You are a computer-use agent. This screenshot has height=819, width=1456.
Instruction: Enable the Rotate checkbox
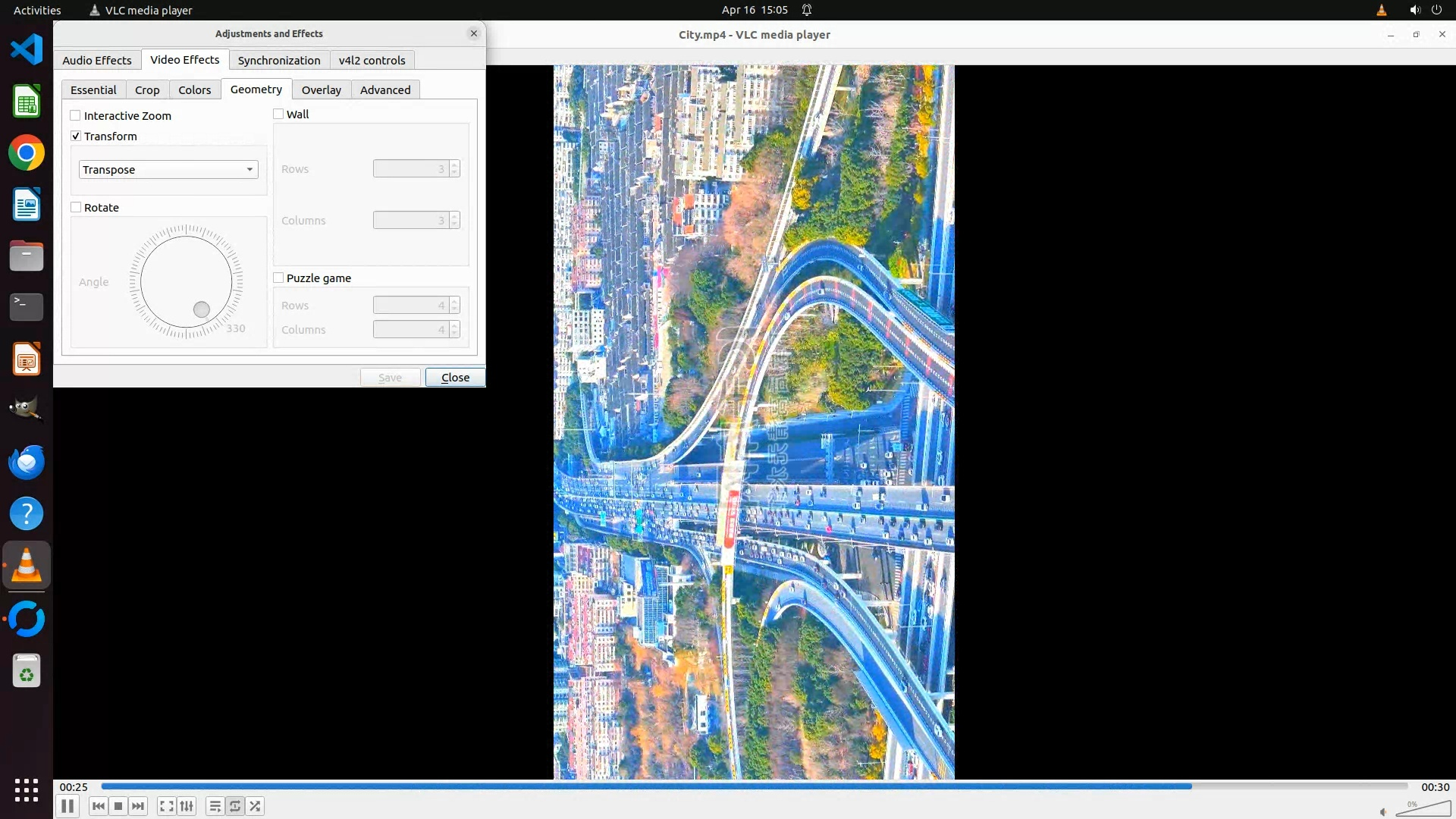coord(76,208)
